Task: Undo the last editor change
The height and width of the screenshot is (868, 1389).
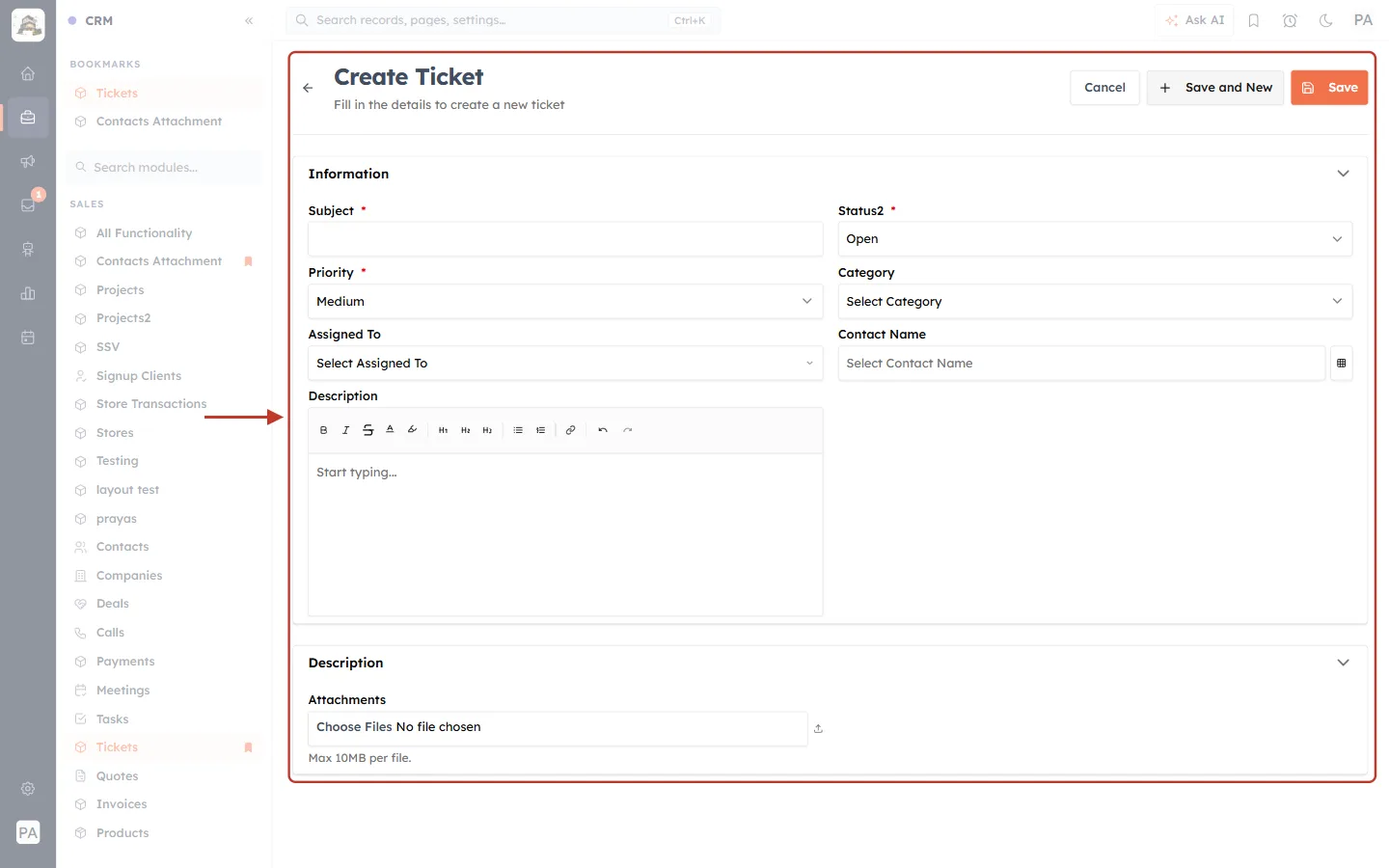Action: (603, 430)
